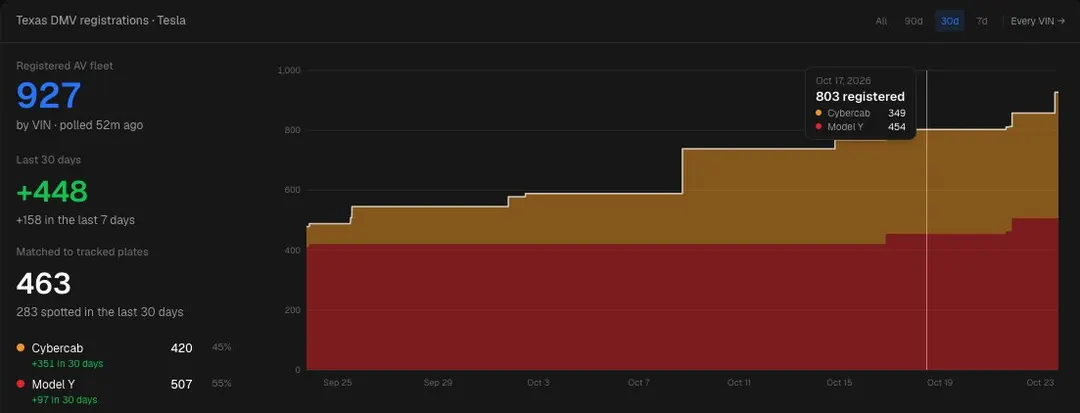
Task: Click the 600 y-axis label
Action: (x=291, y=190)
